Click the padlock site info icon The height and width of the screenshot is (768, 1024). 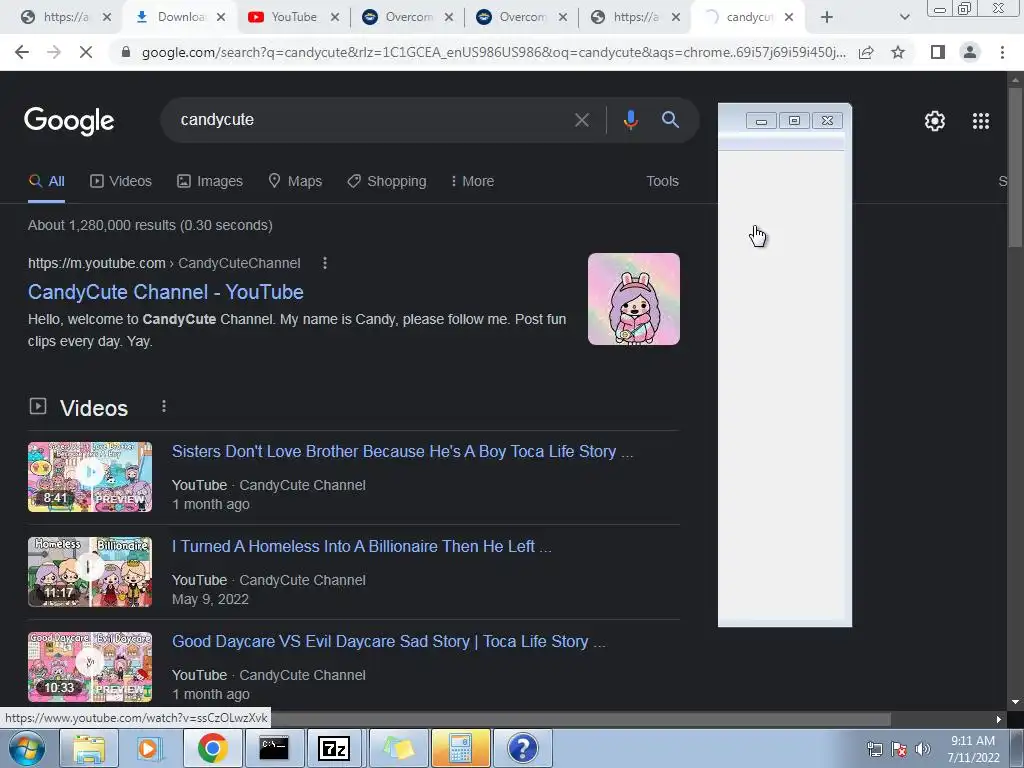click(126, 52)
